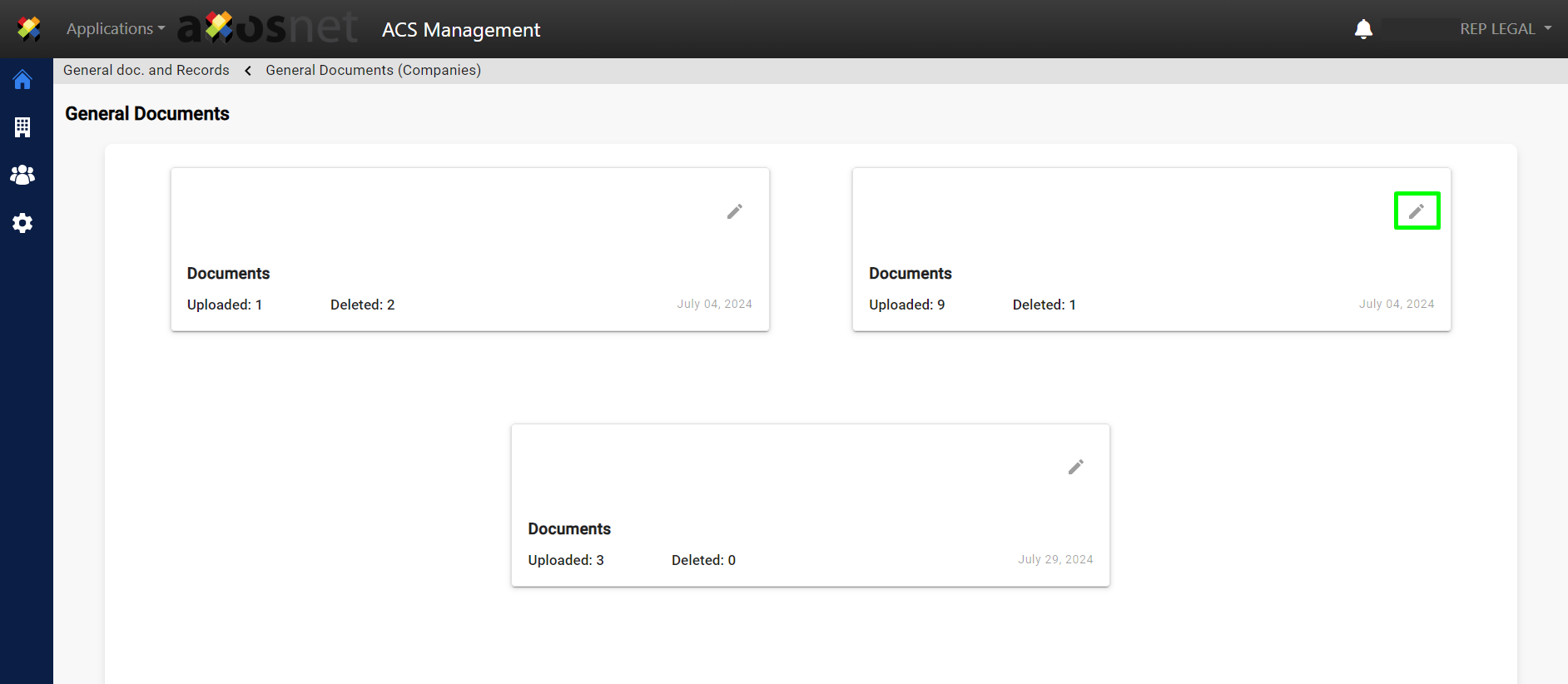
Task: Edit the card with Uploaded: 1
Action: point(734,211)
